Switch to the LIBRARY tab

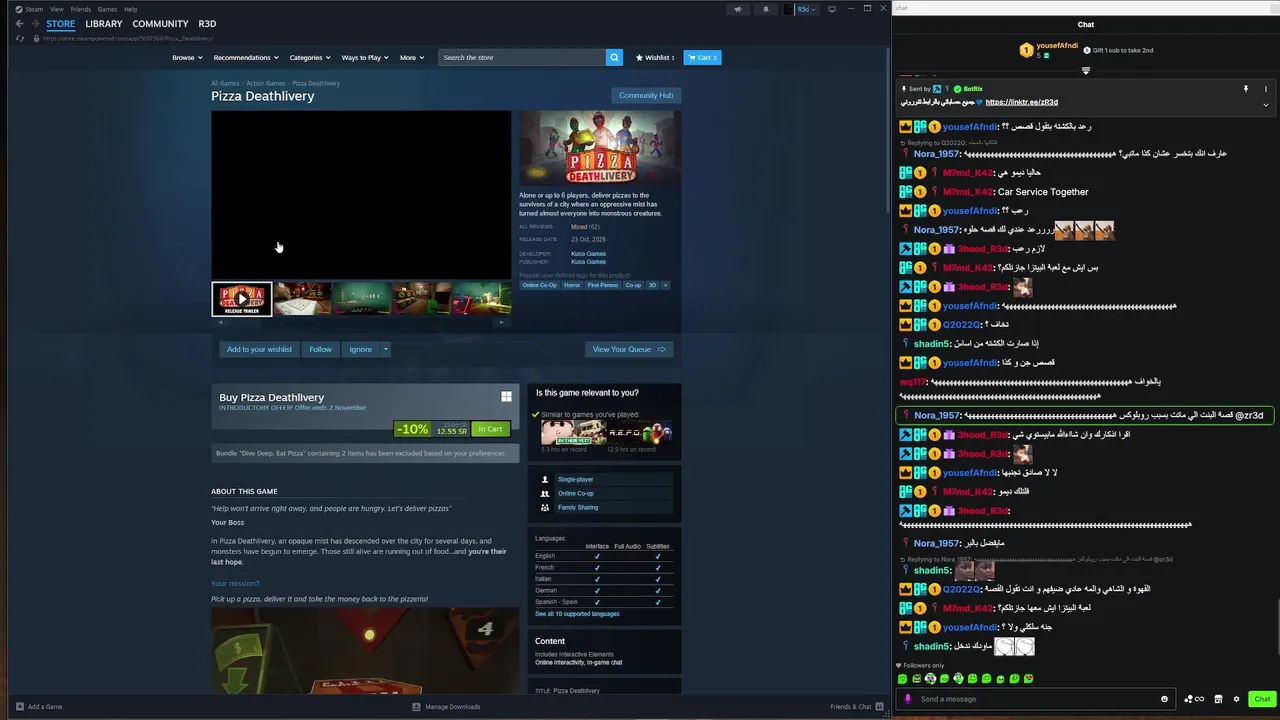coord(104,23)
